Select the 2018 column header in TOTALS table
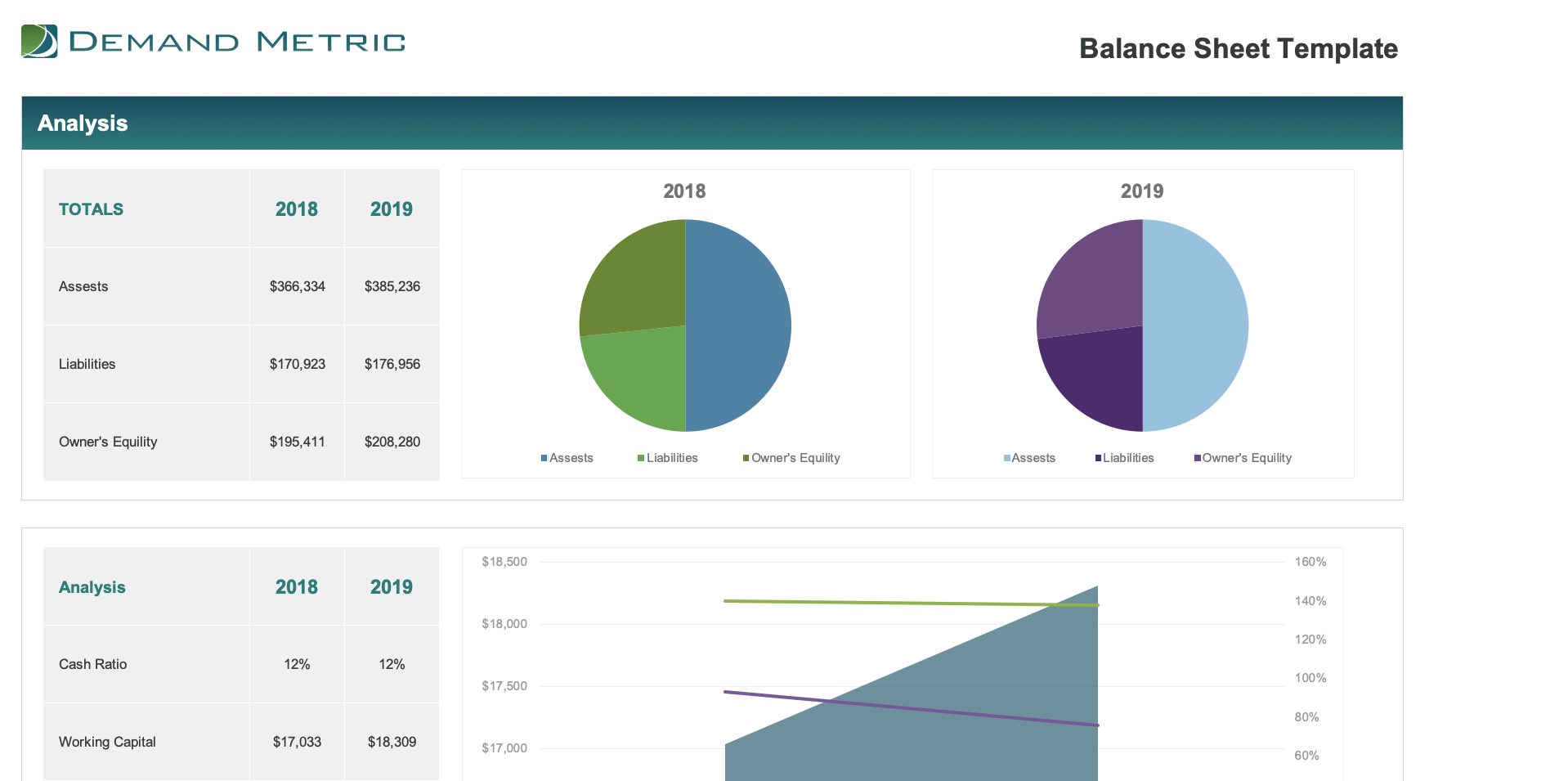The height and width of the screenshot is (781, 1568). pos(297,209)
